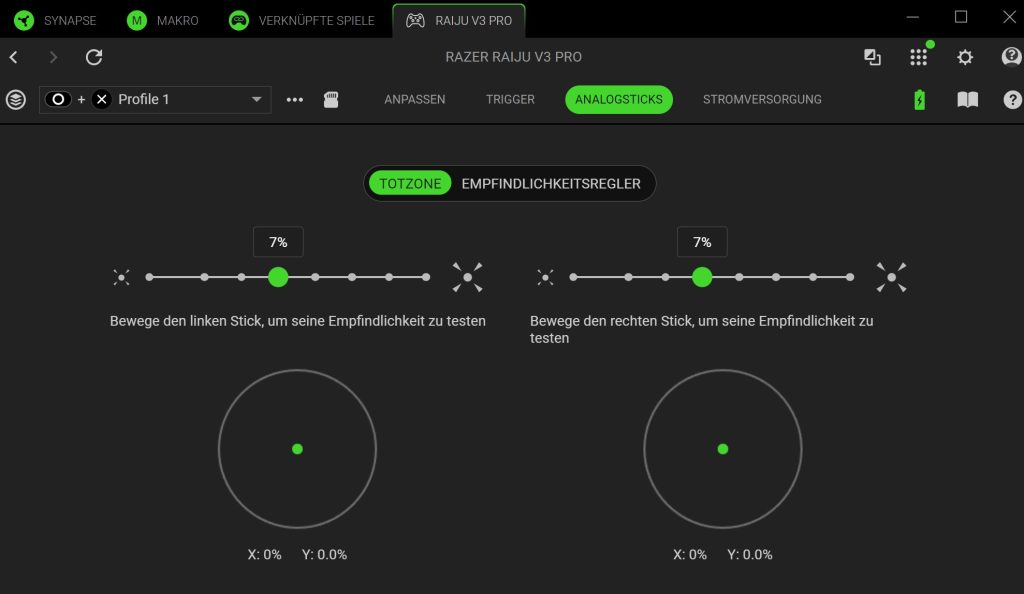Image resolution: width=1024 pixels, height=594 pixels.
Task: Go back using the left arrow
Action: pos(14,57)
